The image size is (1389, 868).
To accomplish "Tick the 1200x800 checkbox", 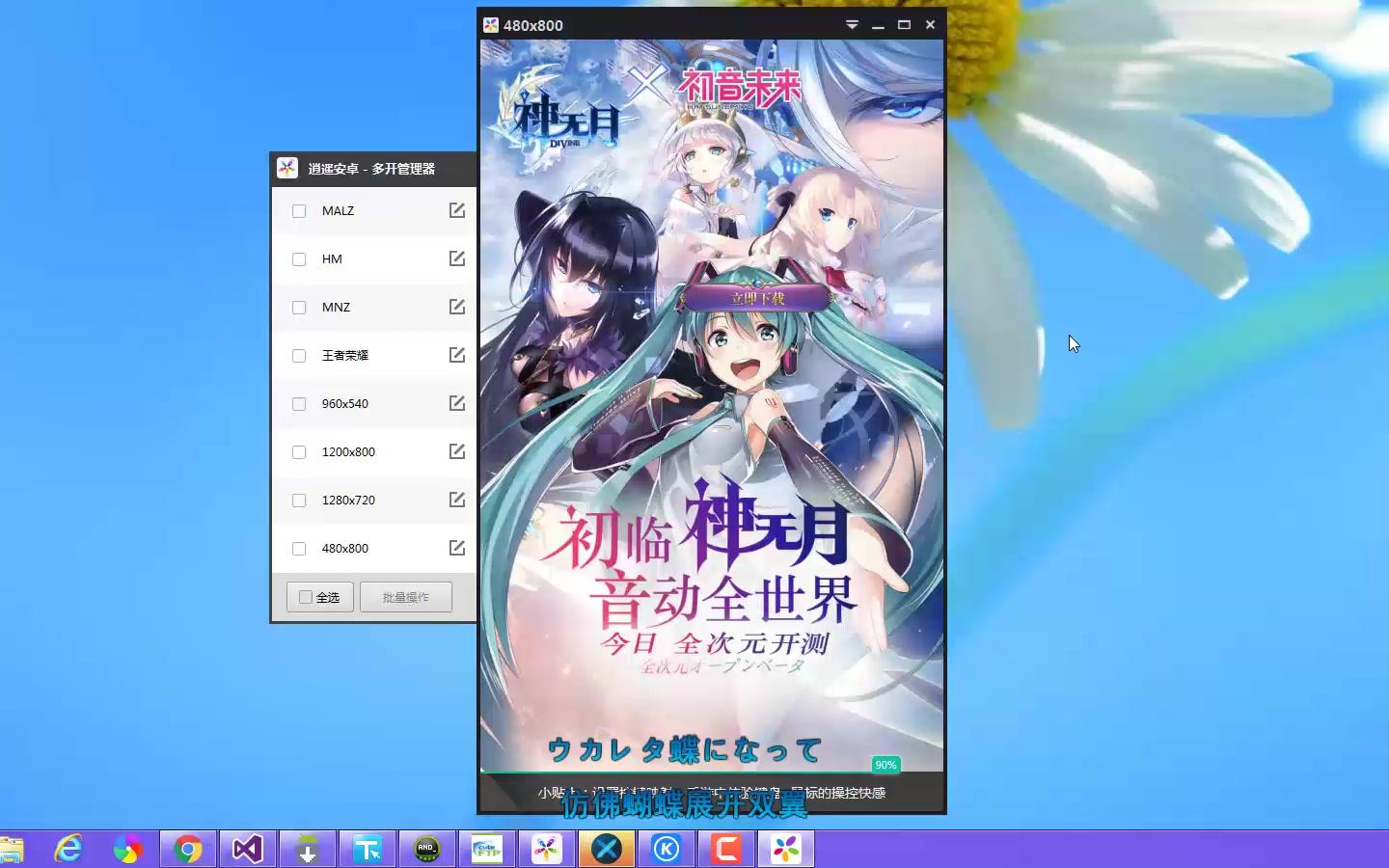I will [299, 452].
